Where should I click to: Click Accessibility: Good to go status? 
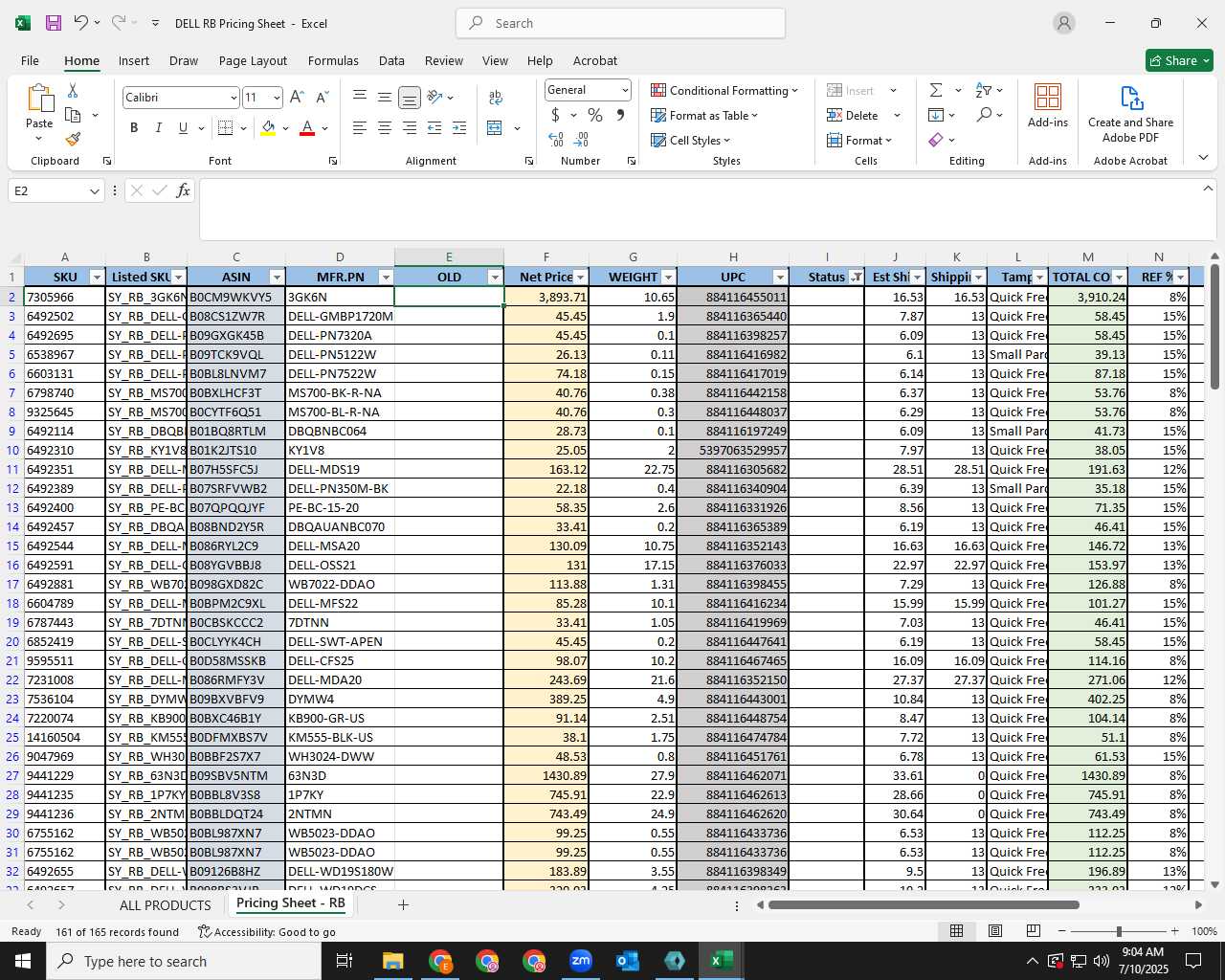pyautogui.click(x=267, y=931)
